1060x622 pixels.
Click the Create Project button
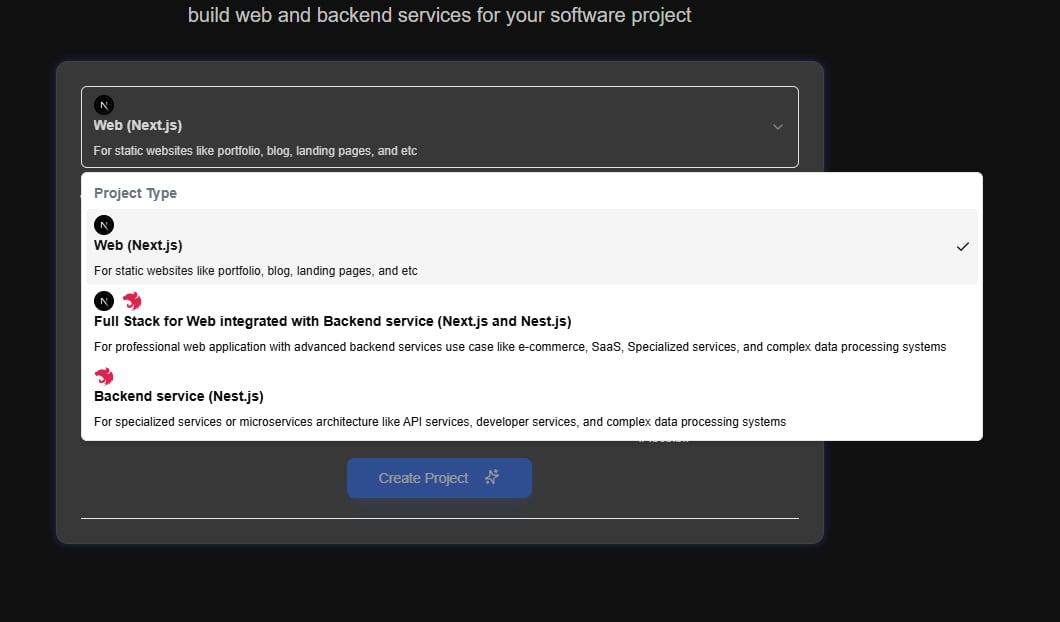(x=439, y=478)
